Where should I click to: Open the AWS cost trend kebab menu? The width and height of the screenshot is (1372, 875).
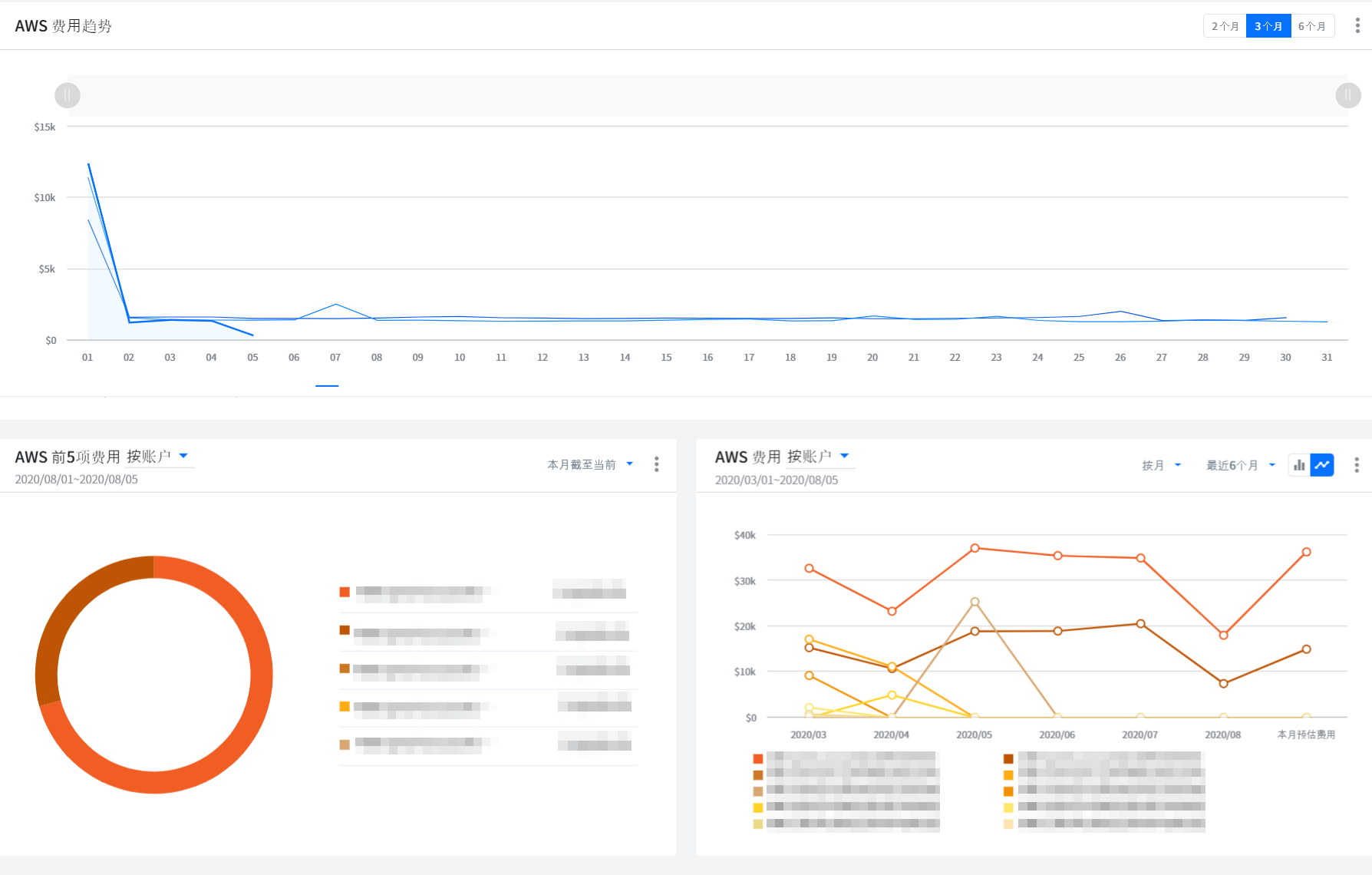(1357, 26)
